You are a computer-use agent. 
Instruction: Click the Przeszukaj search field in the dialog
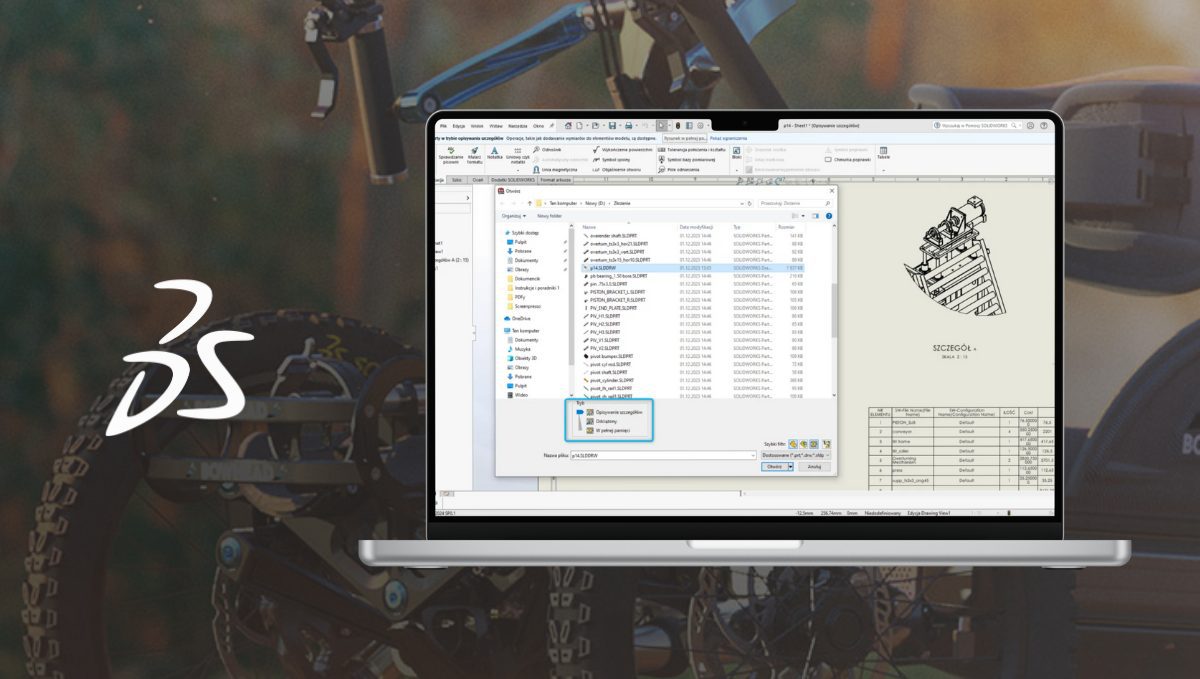pos(794,203)
